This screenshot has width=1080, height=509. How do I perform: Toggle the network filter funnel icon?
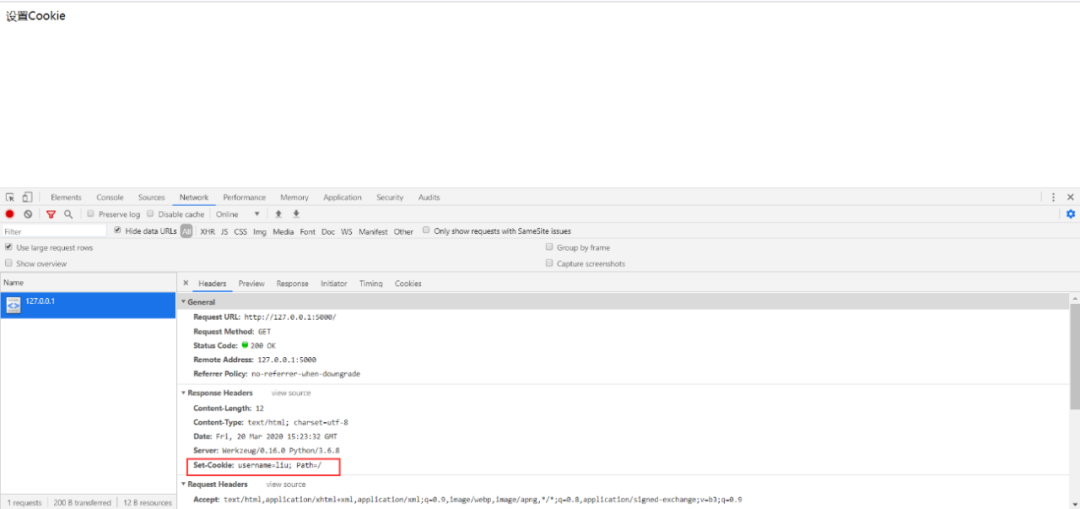[51, 214]
